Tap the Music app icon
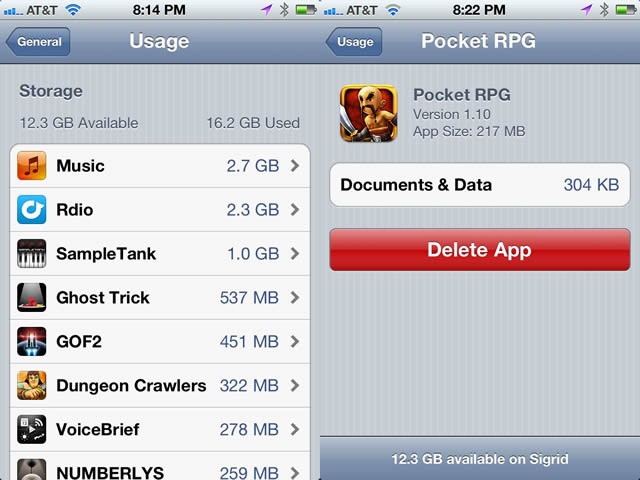This screenshot has height=480, width=640. (31, 166)
